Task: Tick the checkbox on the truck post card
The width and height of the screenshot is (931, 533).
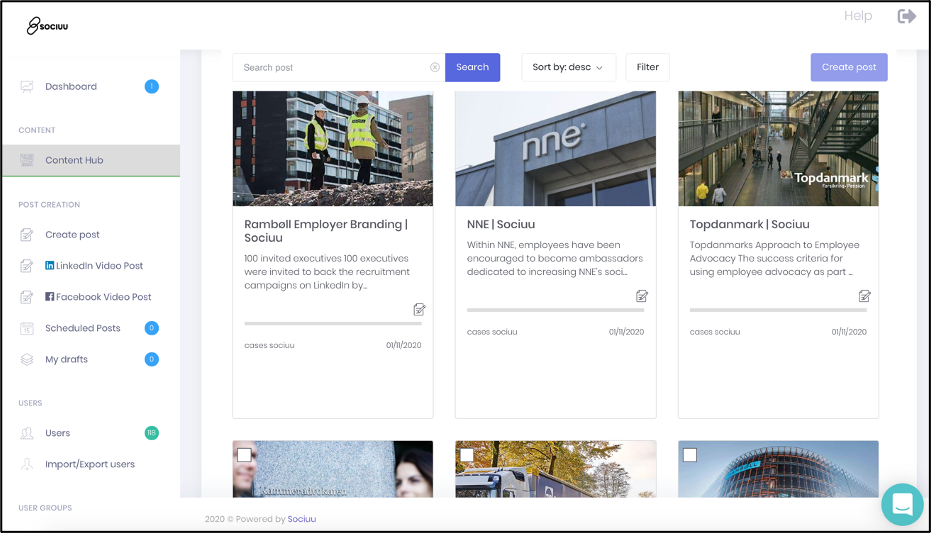Action: [467, 455]
